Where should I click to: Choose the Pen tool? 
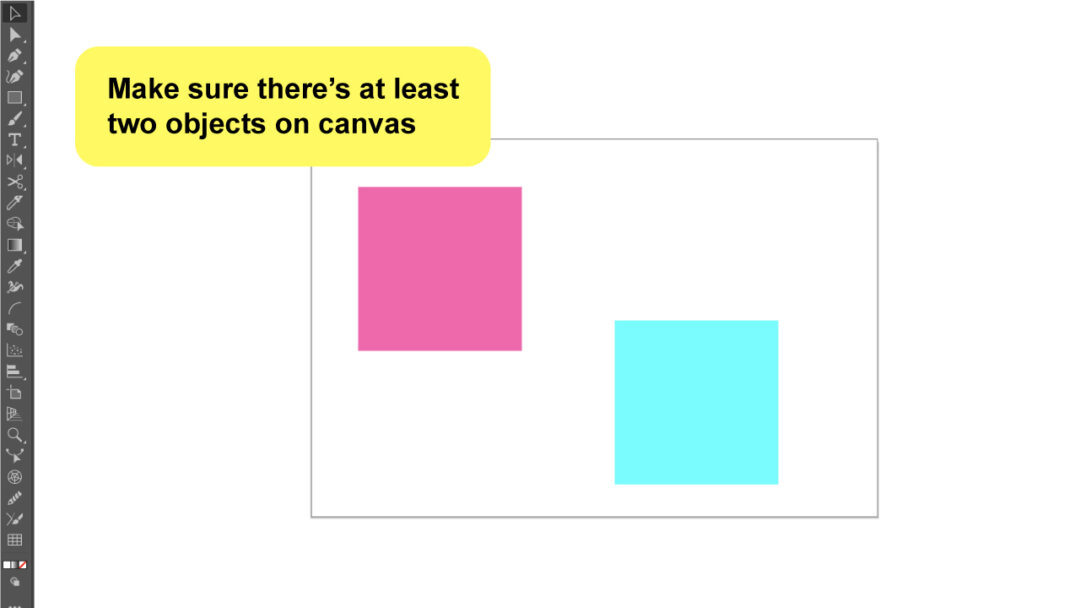coord(14,56)
